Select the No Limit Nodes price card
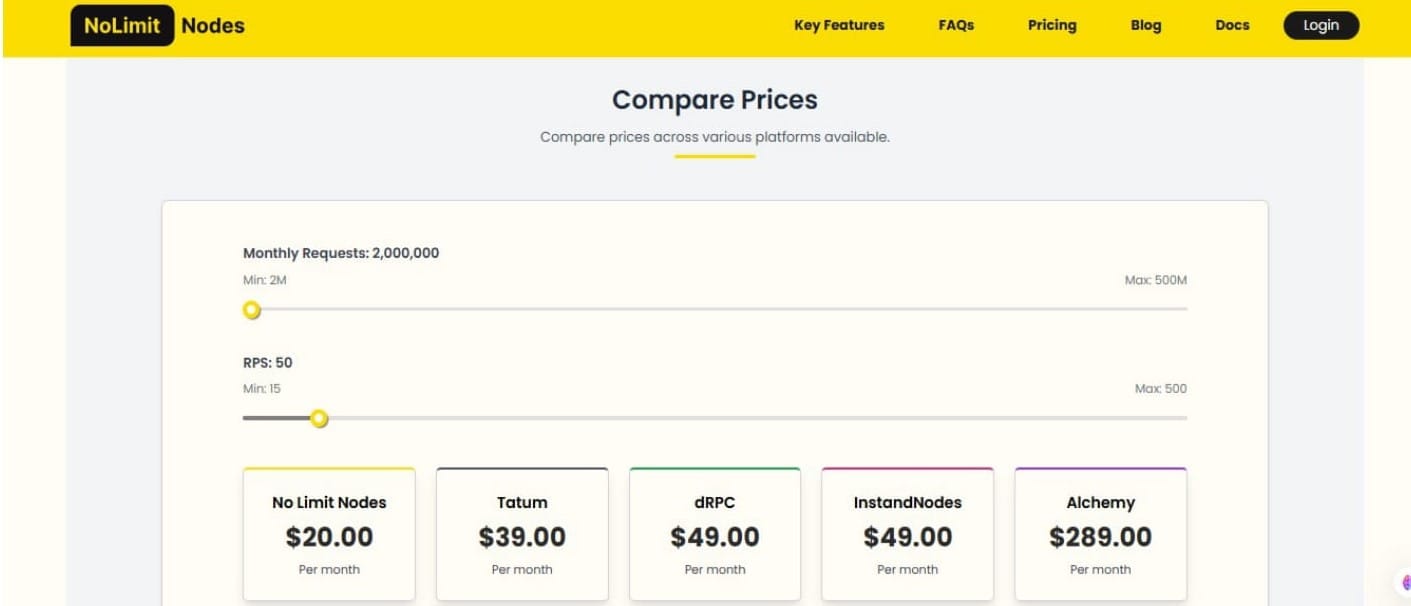This screenshot has height=606, width=1411. (x=329, y=534)
